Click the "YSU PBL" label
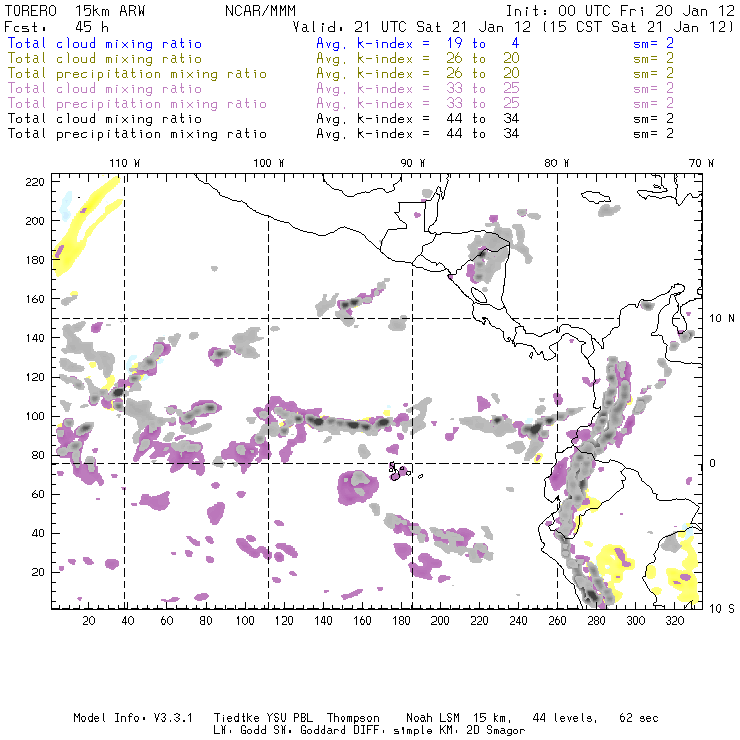Image resolution: width=740 pixels, height=740 pixels. pyautogui.click(x=290, y=718)
